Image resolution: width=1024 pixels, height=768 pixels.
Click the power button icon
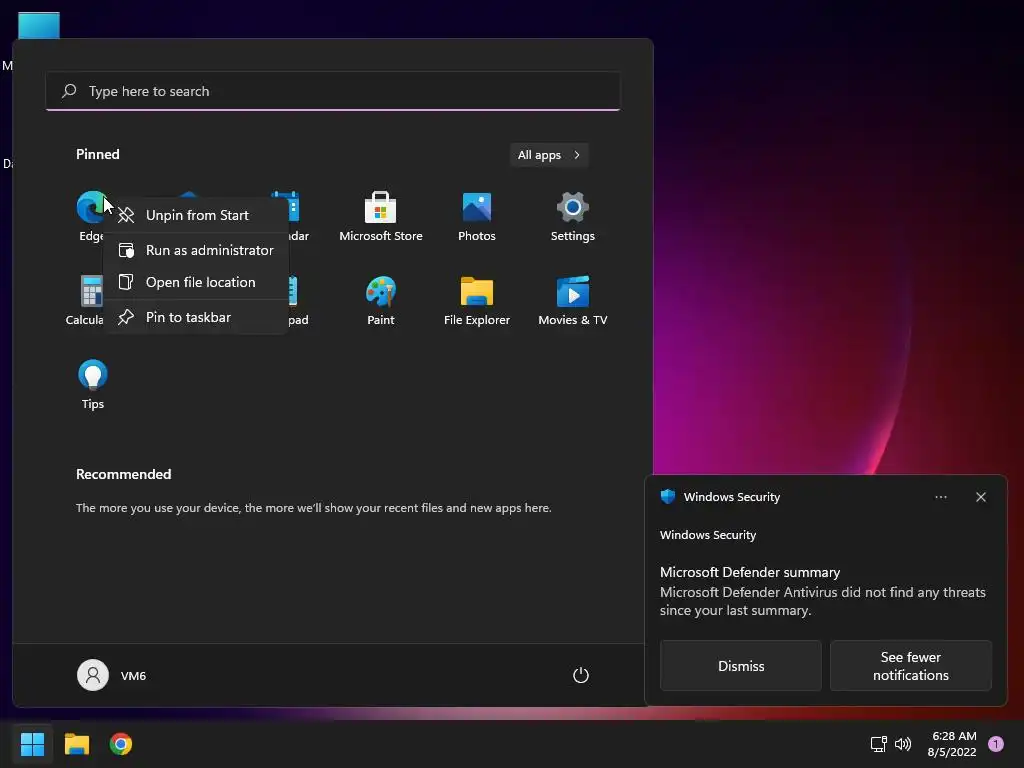pyautogui.click(x=581, y=675)
